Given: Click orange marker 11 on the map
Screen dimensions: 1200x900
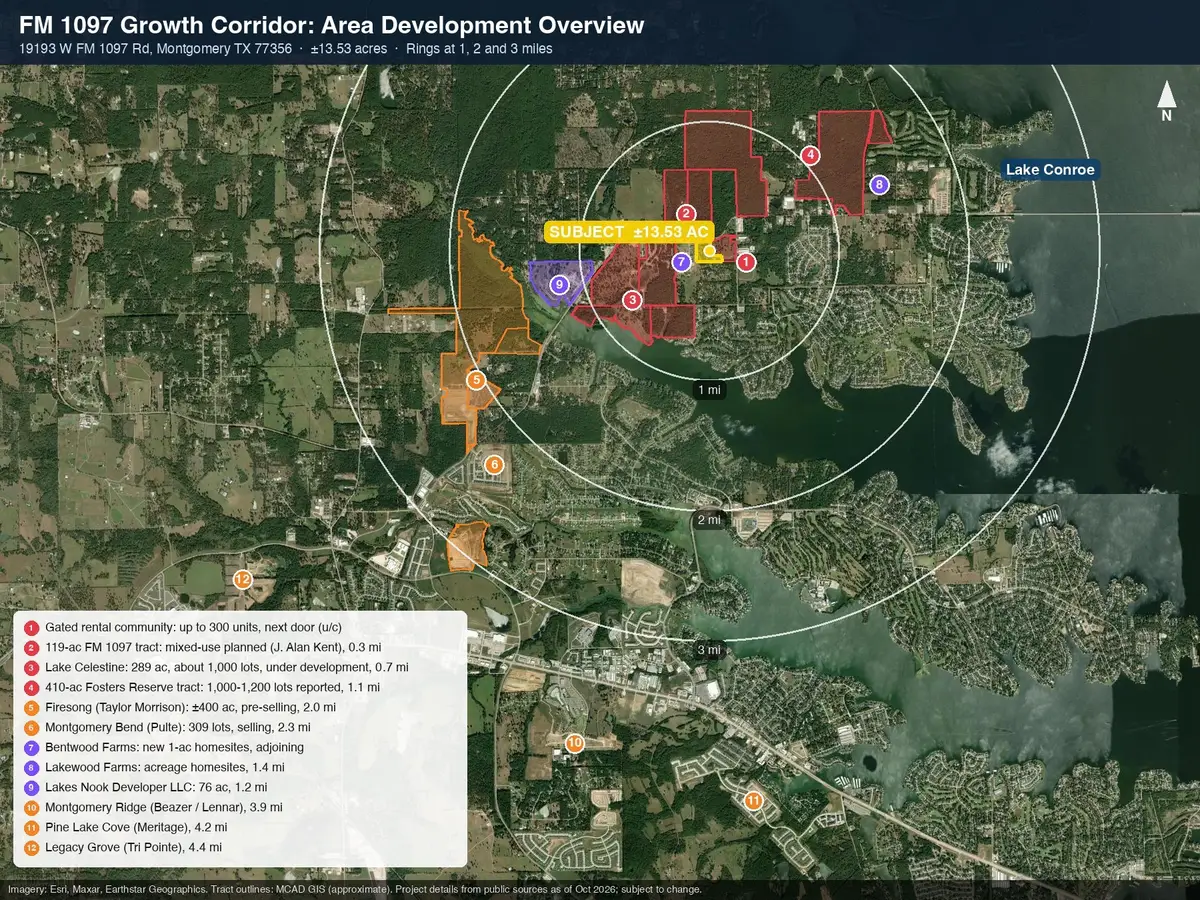Looking at the screenshot, I should pos(753,800).
